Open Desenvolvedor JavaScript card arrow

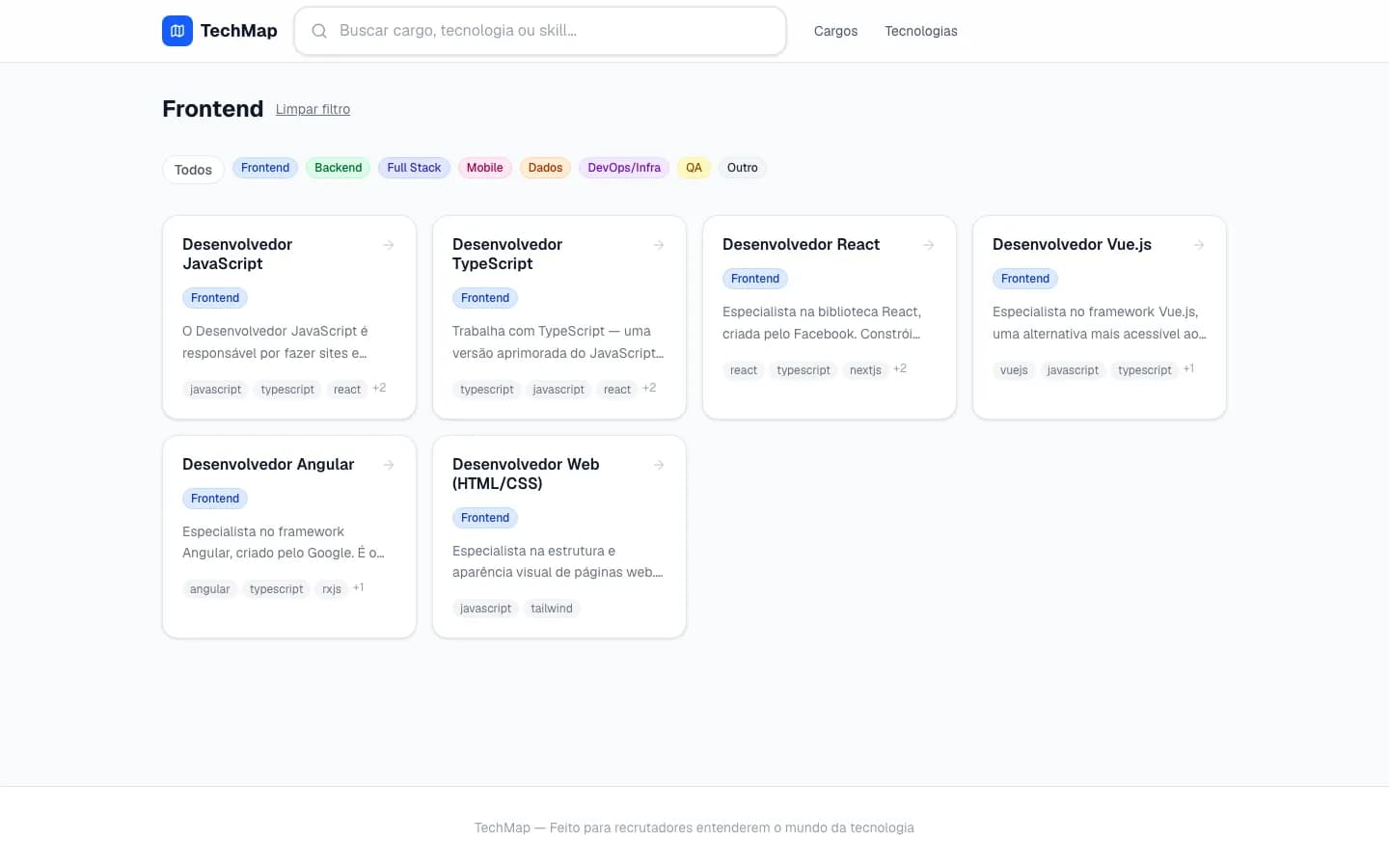point(389,245)
